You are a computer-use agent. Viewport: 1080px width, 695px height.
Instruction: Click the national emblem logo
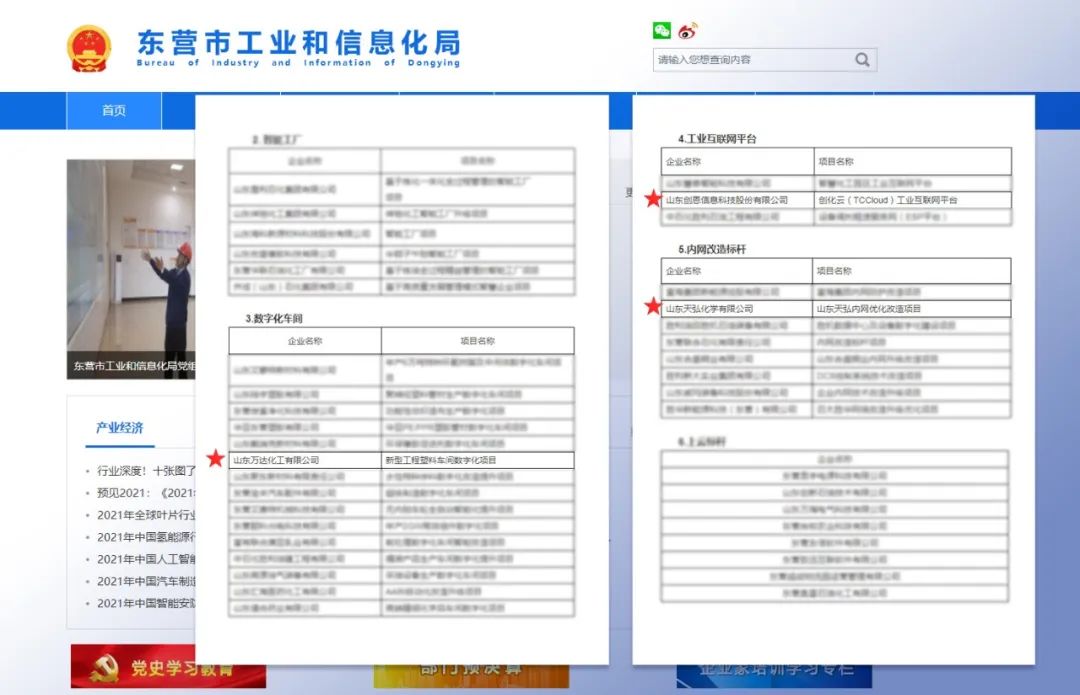point(89,47)
